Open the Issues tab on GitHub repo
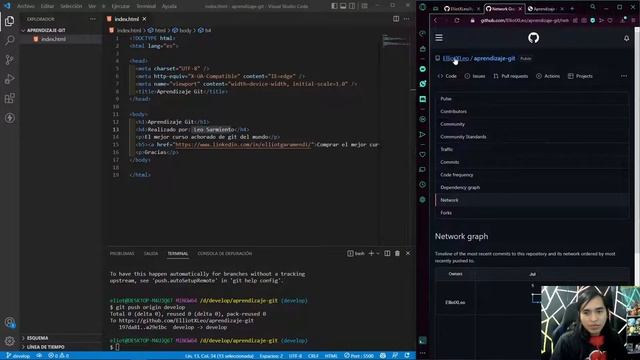This screenshot has width=640, height=360. coord(475,76)
